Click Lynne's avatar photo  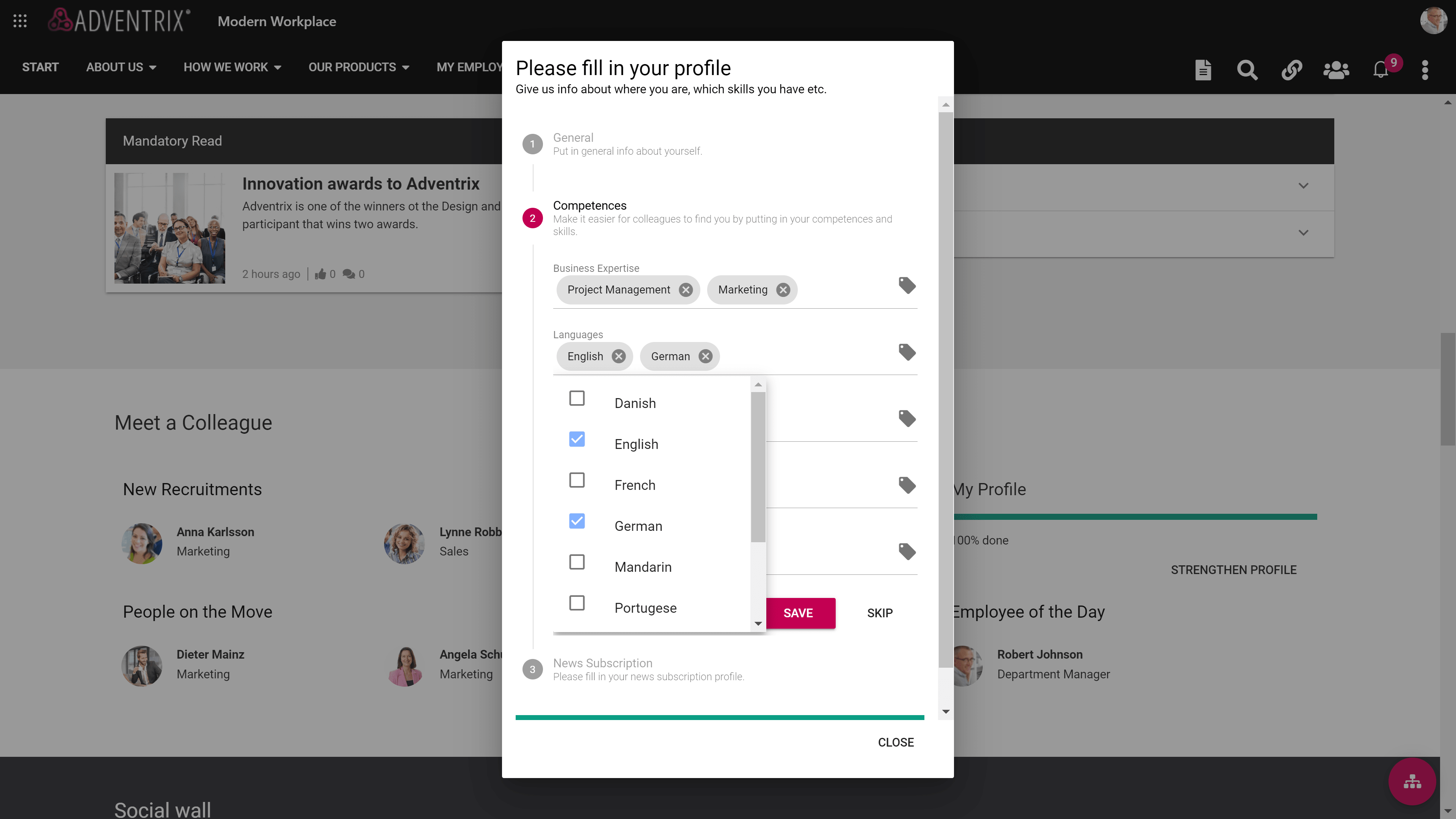pos(403,543)
